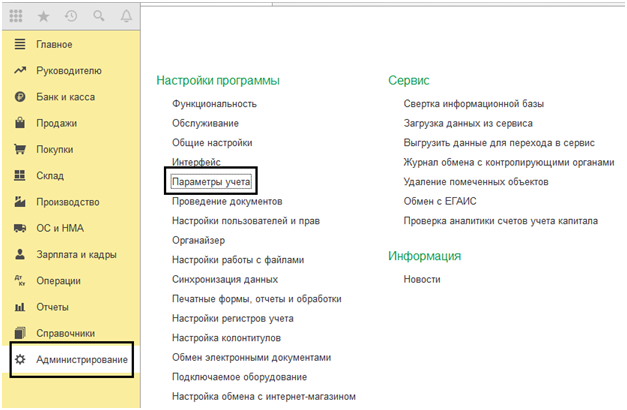Open the Справочники section

coord(65,333)
